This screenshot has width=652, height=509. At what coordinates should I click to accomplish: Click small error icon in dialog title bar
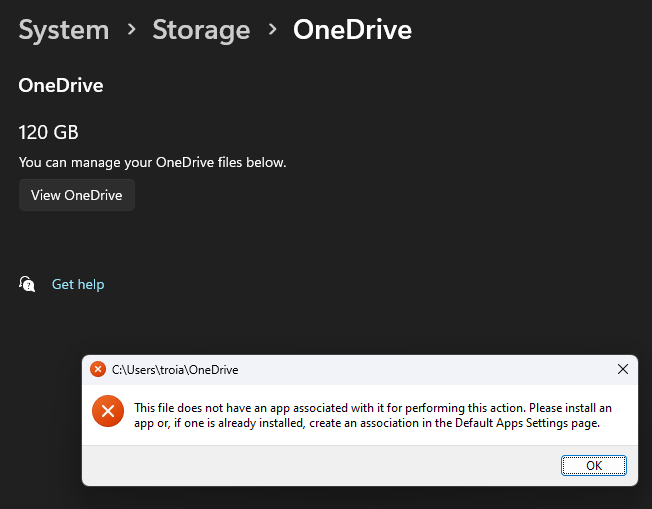(x=98, y=369)
